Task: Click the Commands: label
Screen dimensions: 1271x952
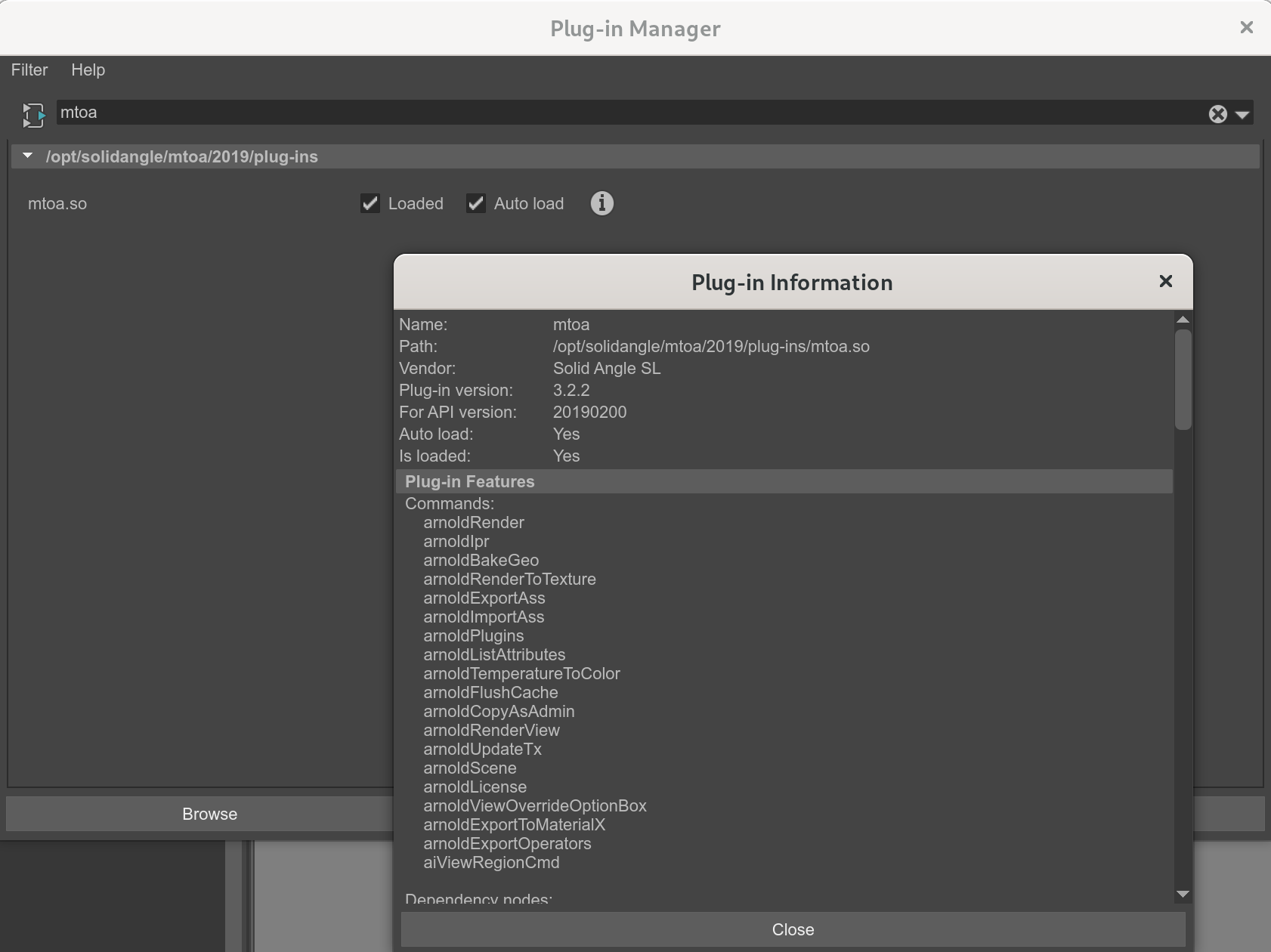Action: pos(450,503)
